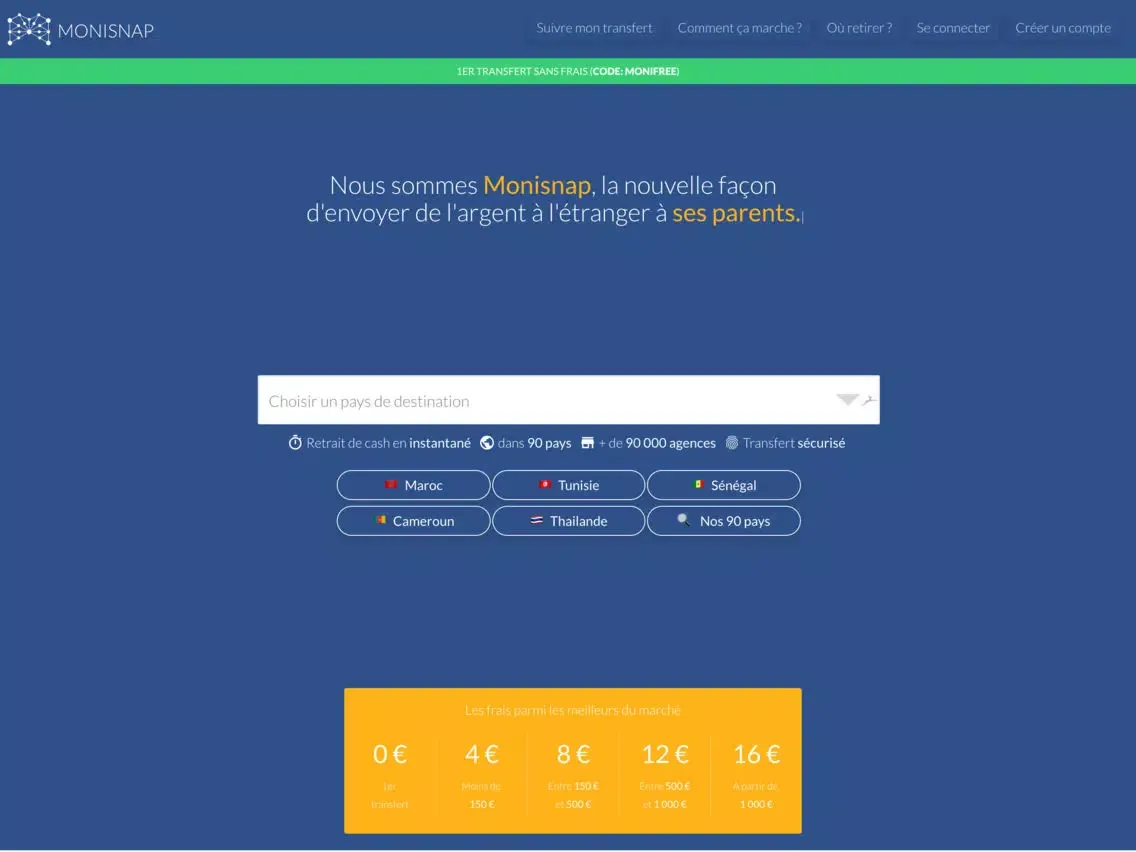Go to Se connecter

pos(953,28)
